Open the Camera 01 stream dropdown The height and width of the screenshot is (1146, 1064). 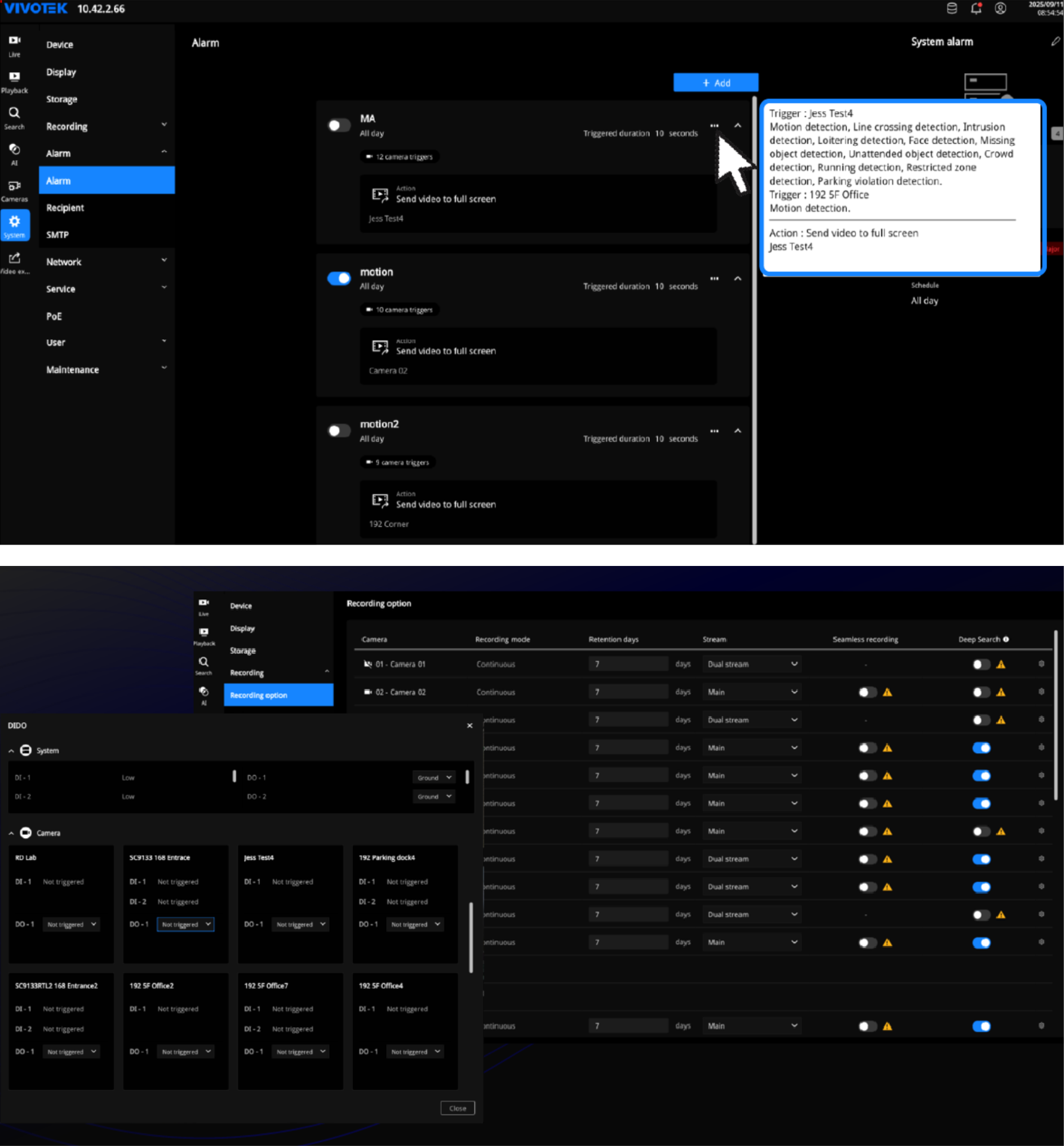pyautogui.click(x=751, y=664)
